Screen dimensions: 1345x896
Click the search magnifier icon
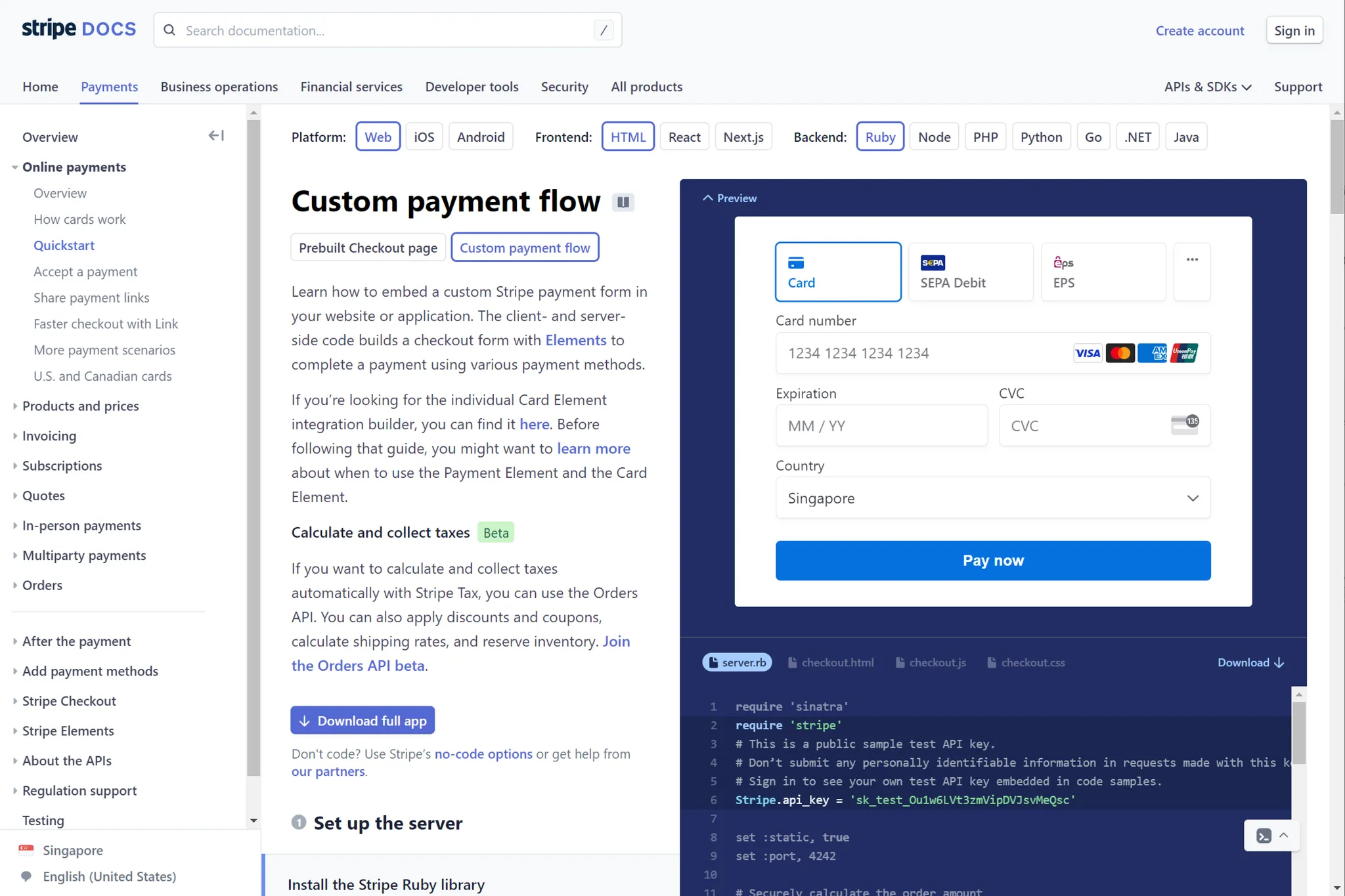coord(169,30)
